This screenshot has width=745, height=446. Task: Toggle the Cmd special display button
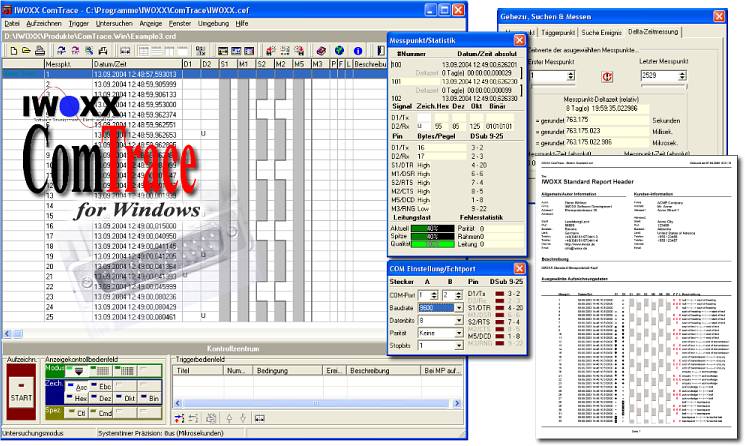click(101, 413)
